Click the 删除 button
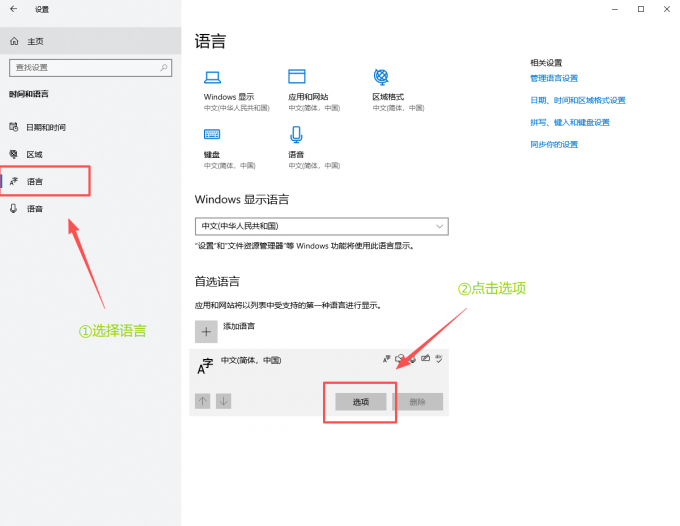This screenshot has width=680, height=526. pyautogui.click(x=418, y=402)
